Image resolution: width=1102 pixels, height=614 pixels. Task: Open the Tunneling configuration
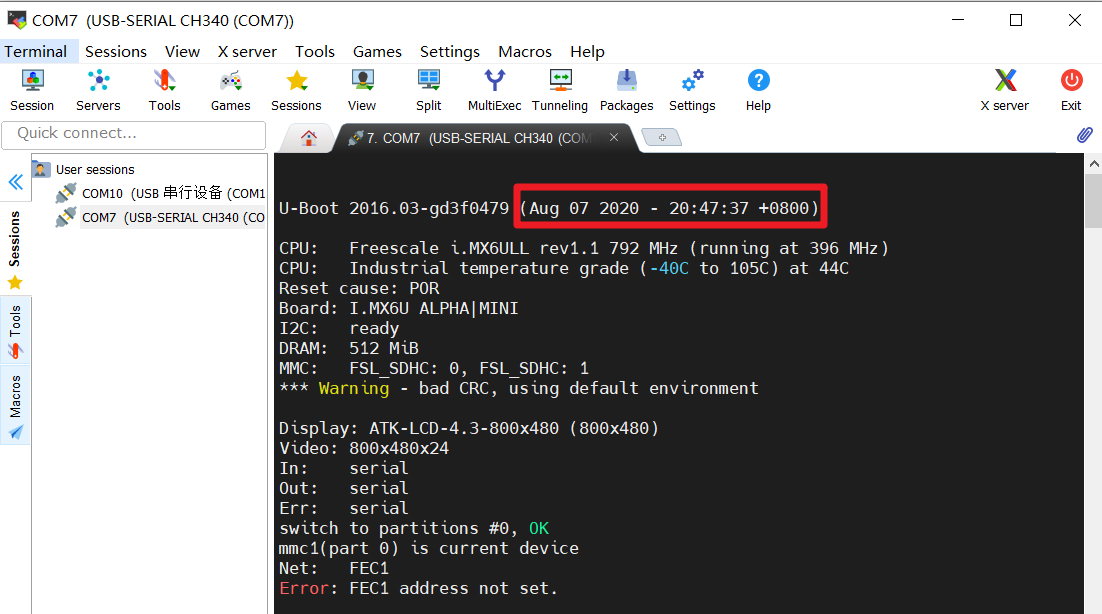point(560,88)
